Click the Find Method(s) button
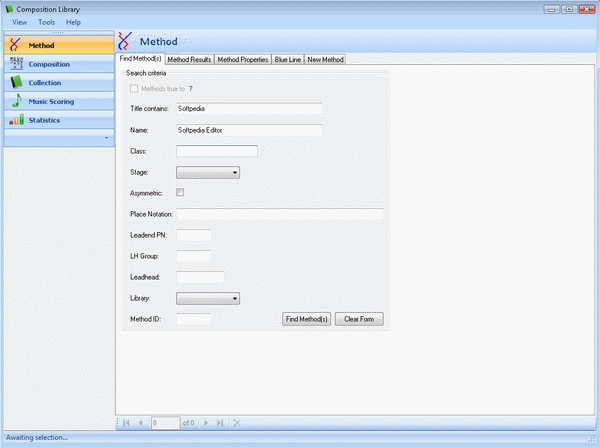This screenshot has width=600, height=447. 307,319
